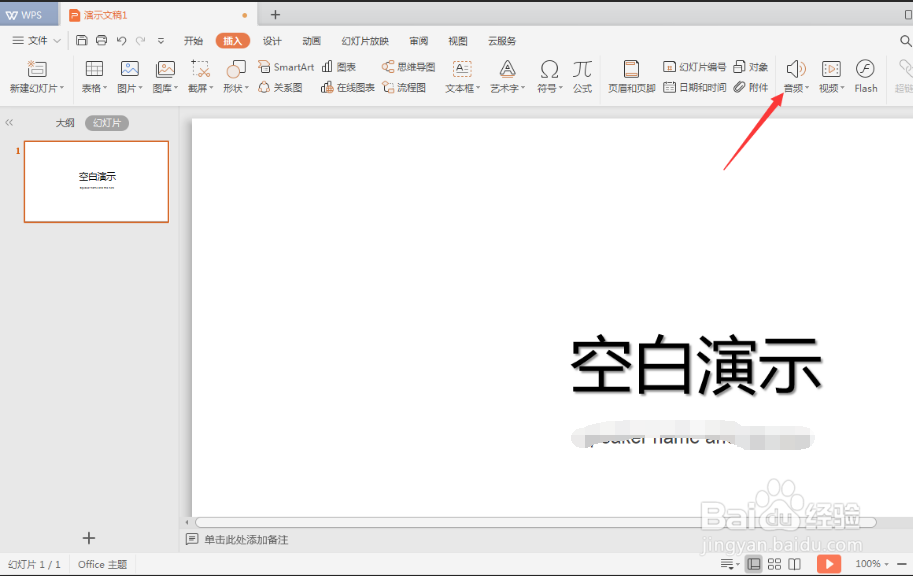Insert 幻灯片编号 slide number
This screenshot has height=576, width=913.
695,67
